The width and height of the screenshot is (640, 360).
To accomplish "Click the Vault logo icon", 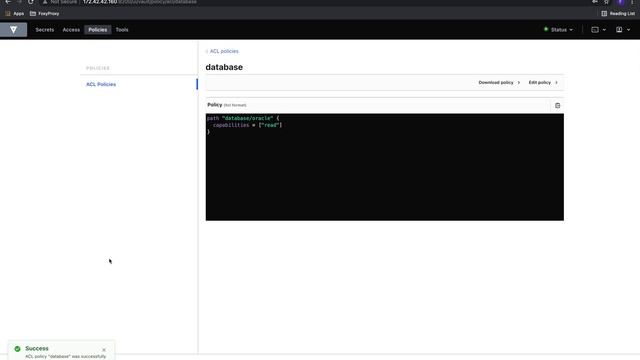I will (x=13, y=30).
